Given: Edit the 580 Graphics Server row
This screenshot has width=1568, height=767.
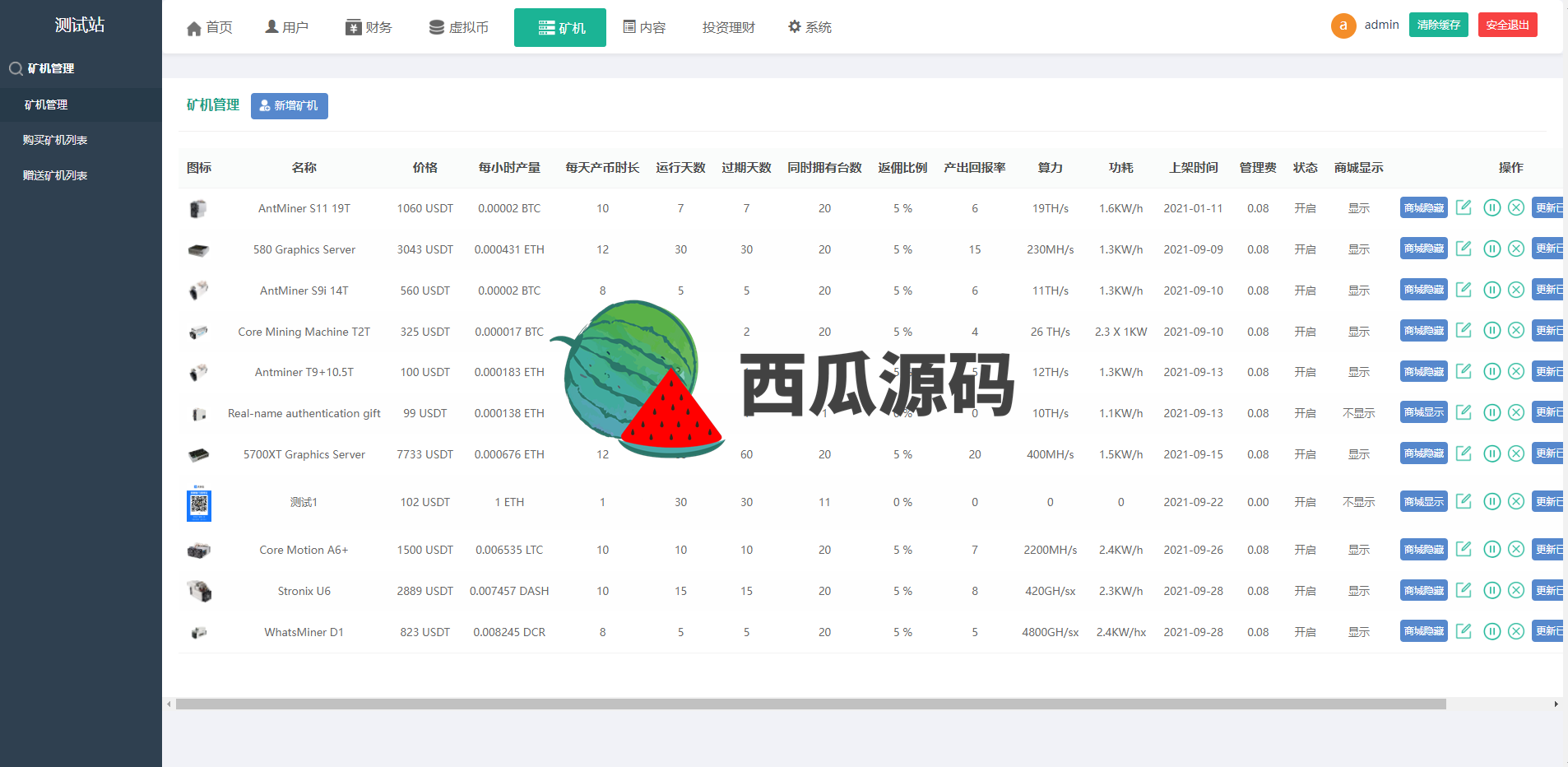Looking at the screenshot, I should [1464, 249].
